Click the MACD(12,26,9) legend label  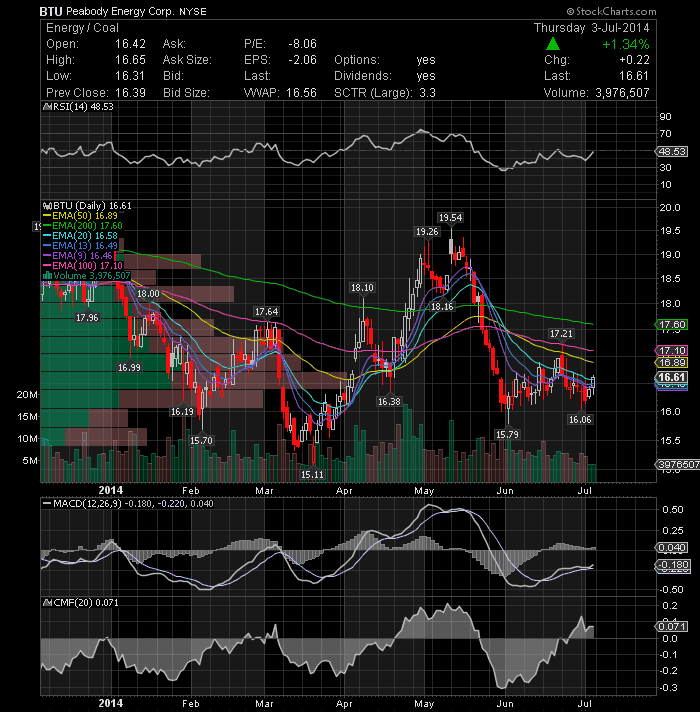(x=87, y=504)
